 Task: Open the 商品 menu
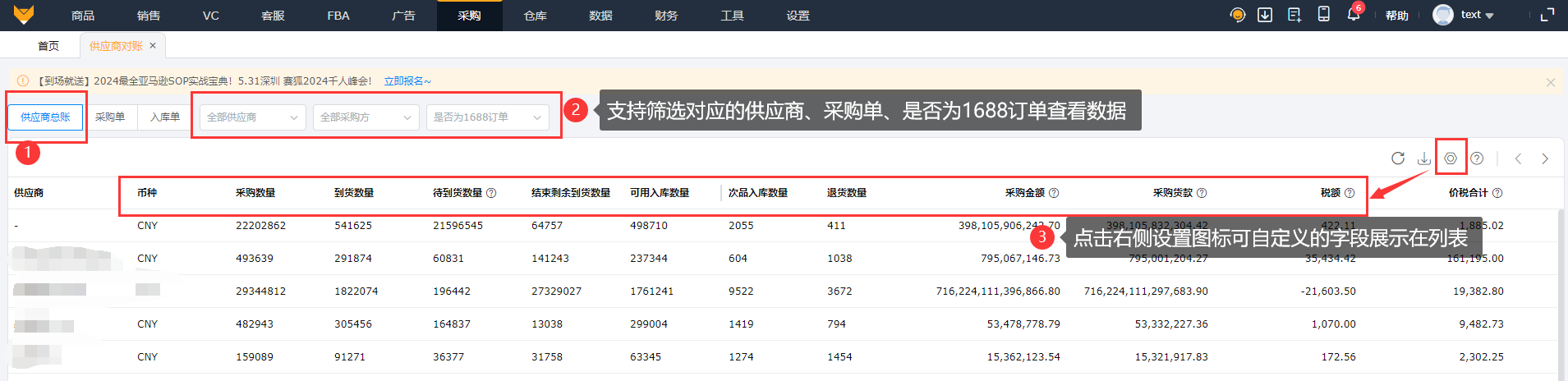click(x=83, y=16)
